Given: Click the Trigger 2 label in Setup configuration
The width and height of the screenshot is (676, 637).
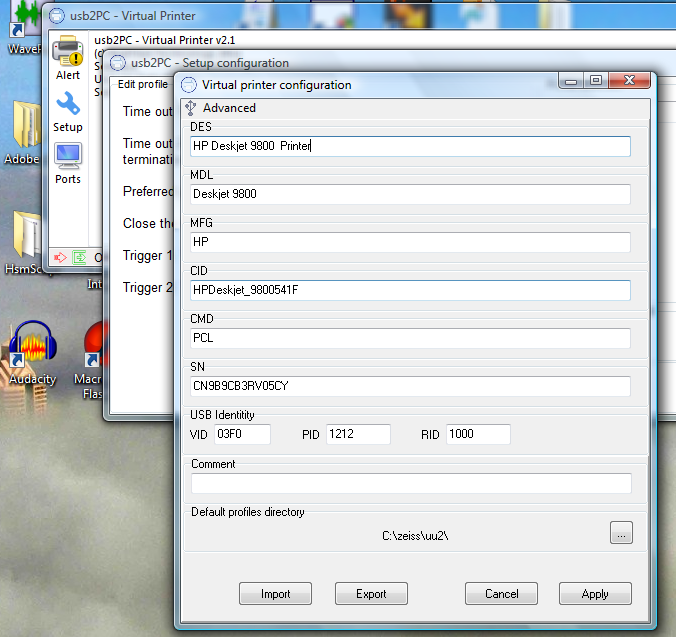Looking at the screenshot, I should coord(147,287).
